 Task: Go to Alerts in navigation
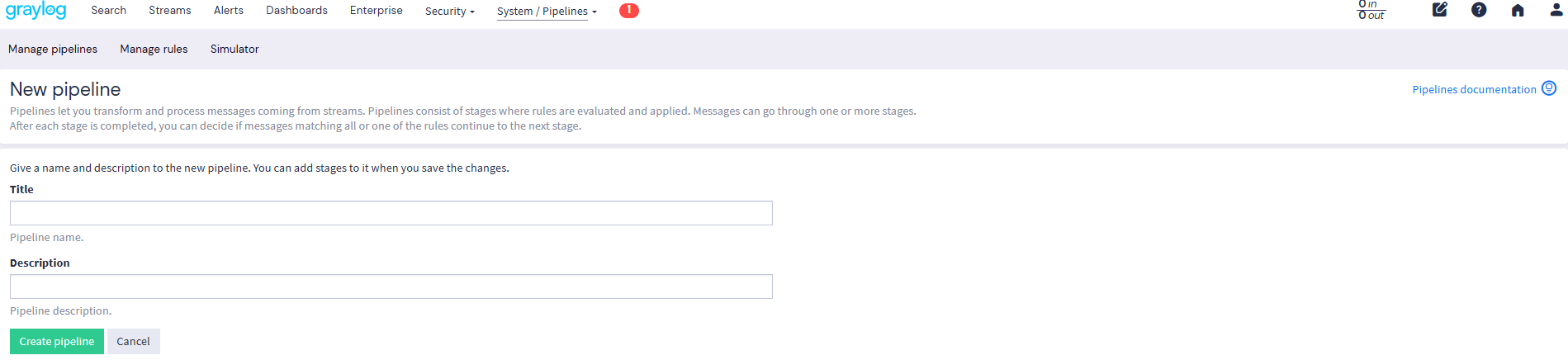coord(229,11)
